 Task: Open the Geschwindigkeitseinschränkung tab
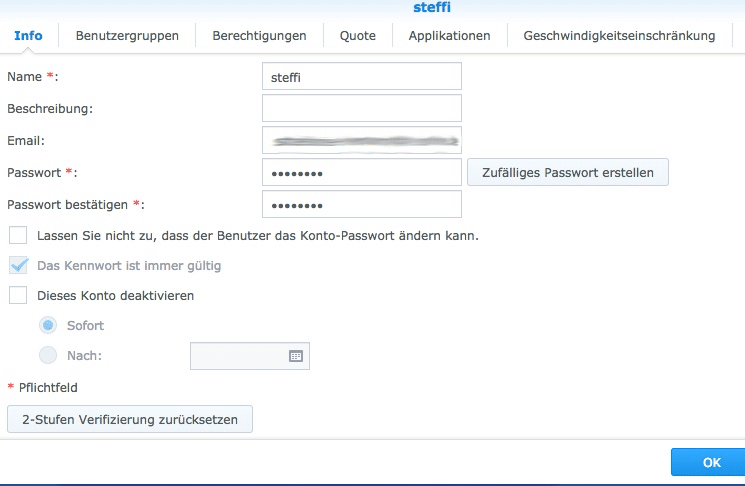click(x=620, y=36)
